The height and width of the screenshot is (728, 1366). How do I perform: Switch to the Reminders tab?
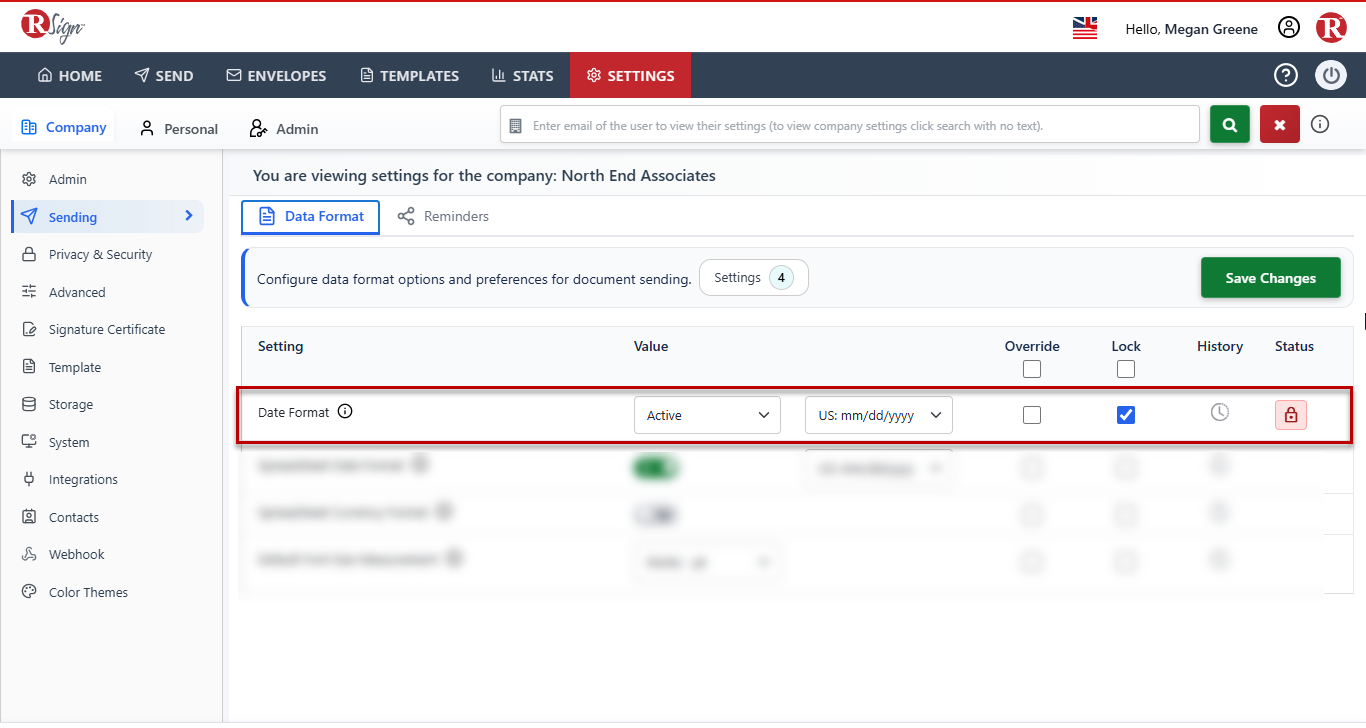443,216
